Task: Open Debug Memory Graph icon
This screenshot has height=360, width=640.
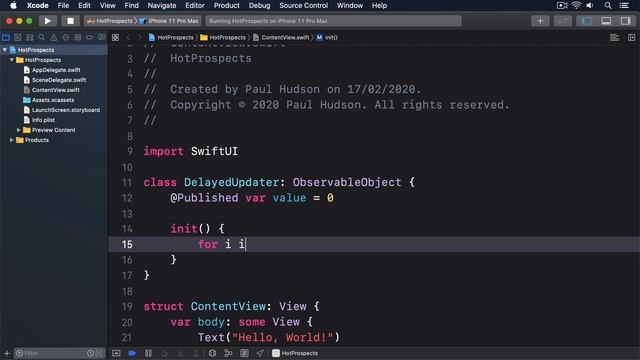Action: tap(228, 353)
